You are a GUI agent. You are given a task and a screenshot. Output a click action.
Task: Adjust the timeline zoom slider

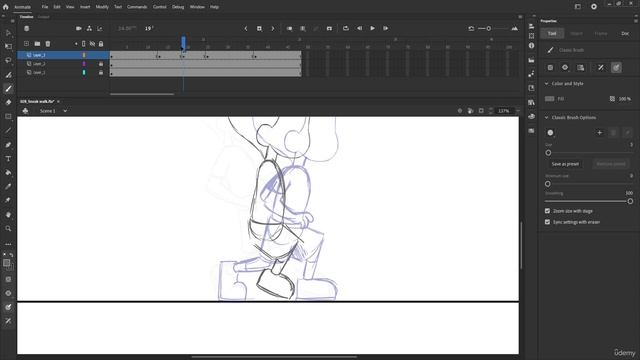click(x=489, y=29)
